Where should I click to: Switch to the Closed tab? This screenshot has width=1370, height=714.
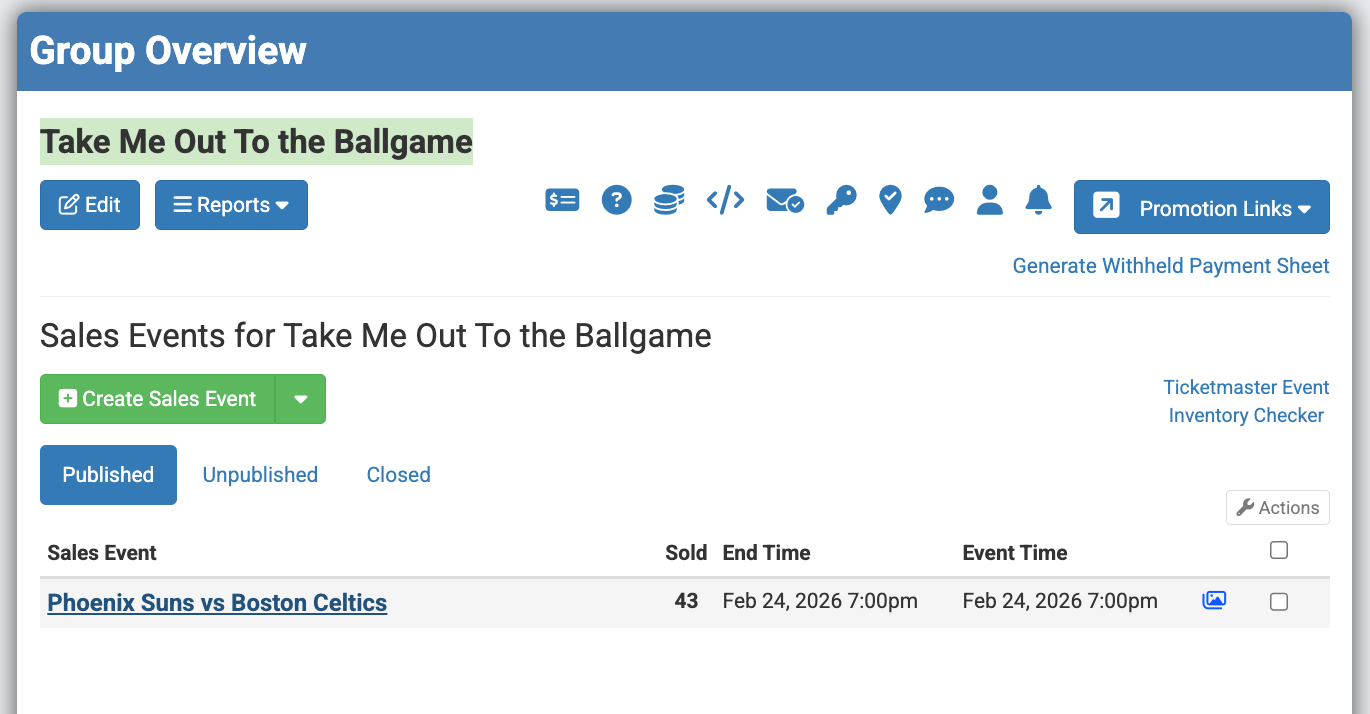click(x=398, y=475)
